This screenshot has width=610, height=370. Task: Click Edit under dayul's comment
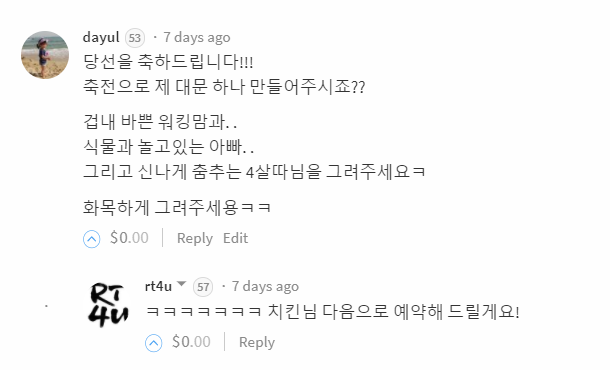click(235, 238)
